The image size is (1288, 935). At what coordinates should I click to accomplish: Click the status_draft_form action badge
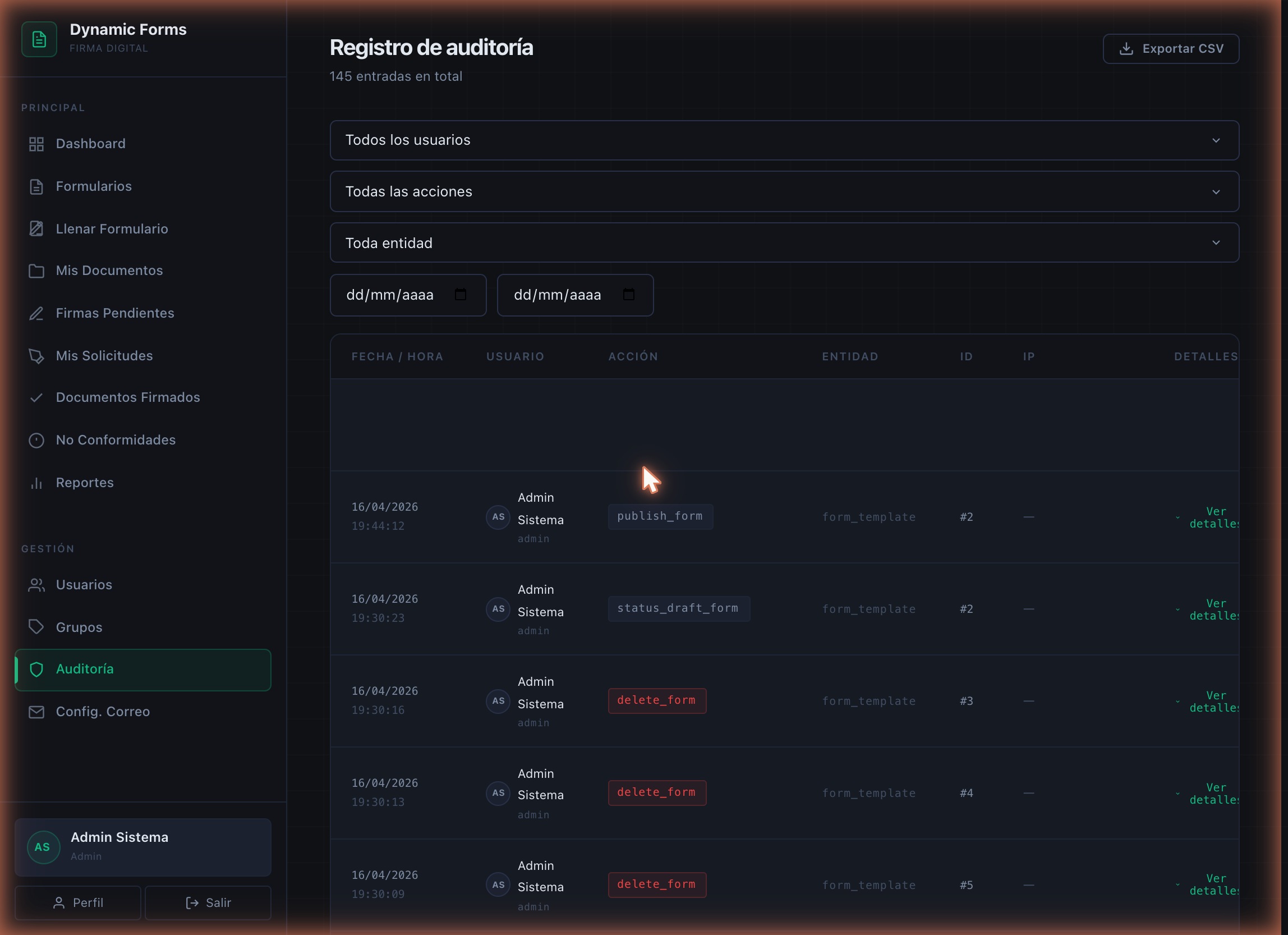pyautogui.click(x=679, y=608)
